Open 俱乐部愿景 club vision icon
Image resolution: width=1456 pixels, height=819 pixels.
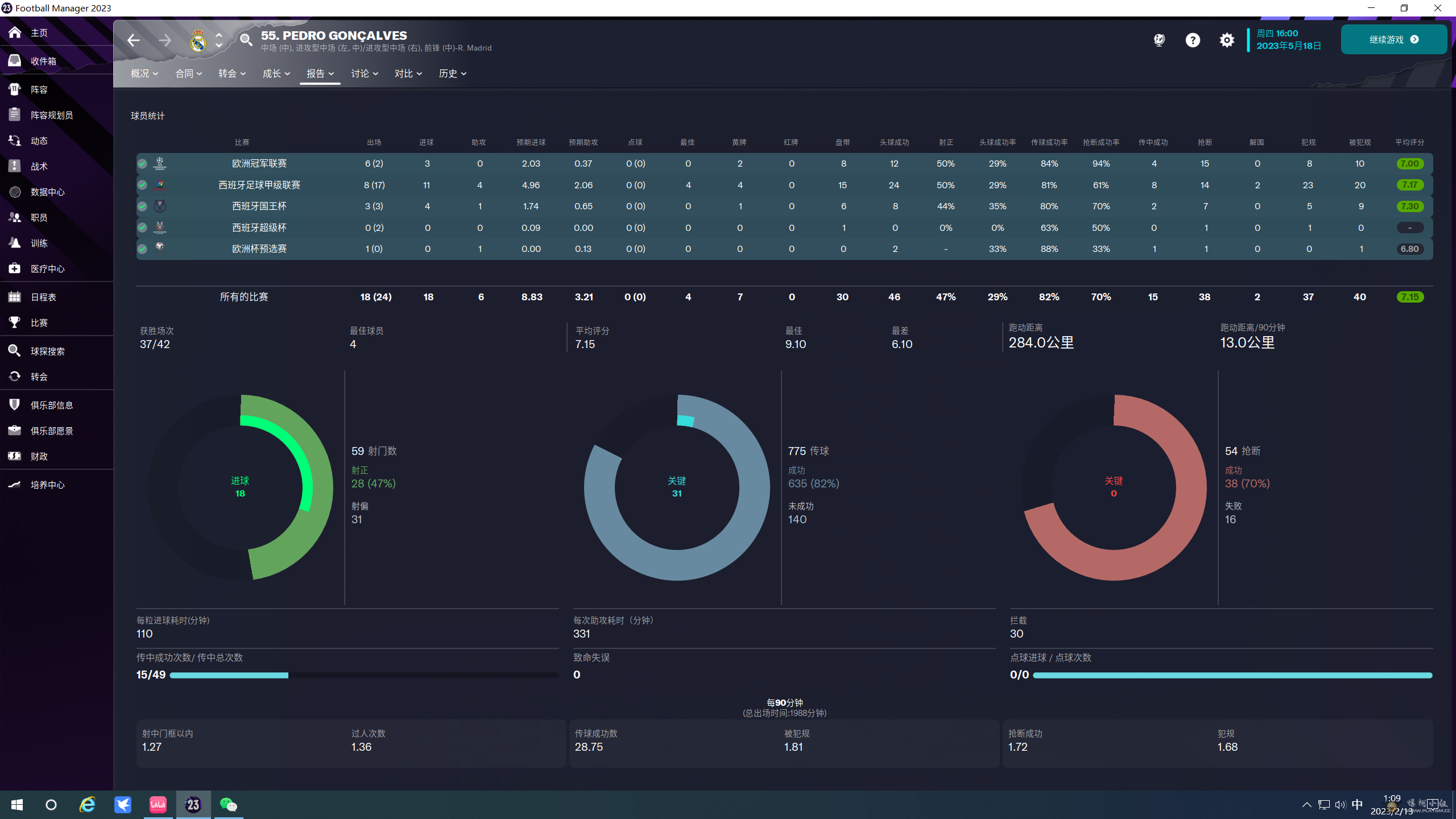coord(15,431)
